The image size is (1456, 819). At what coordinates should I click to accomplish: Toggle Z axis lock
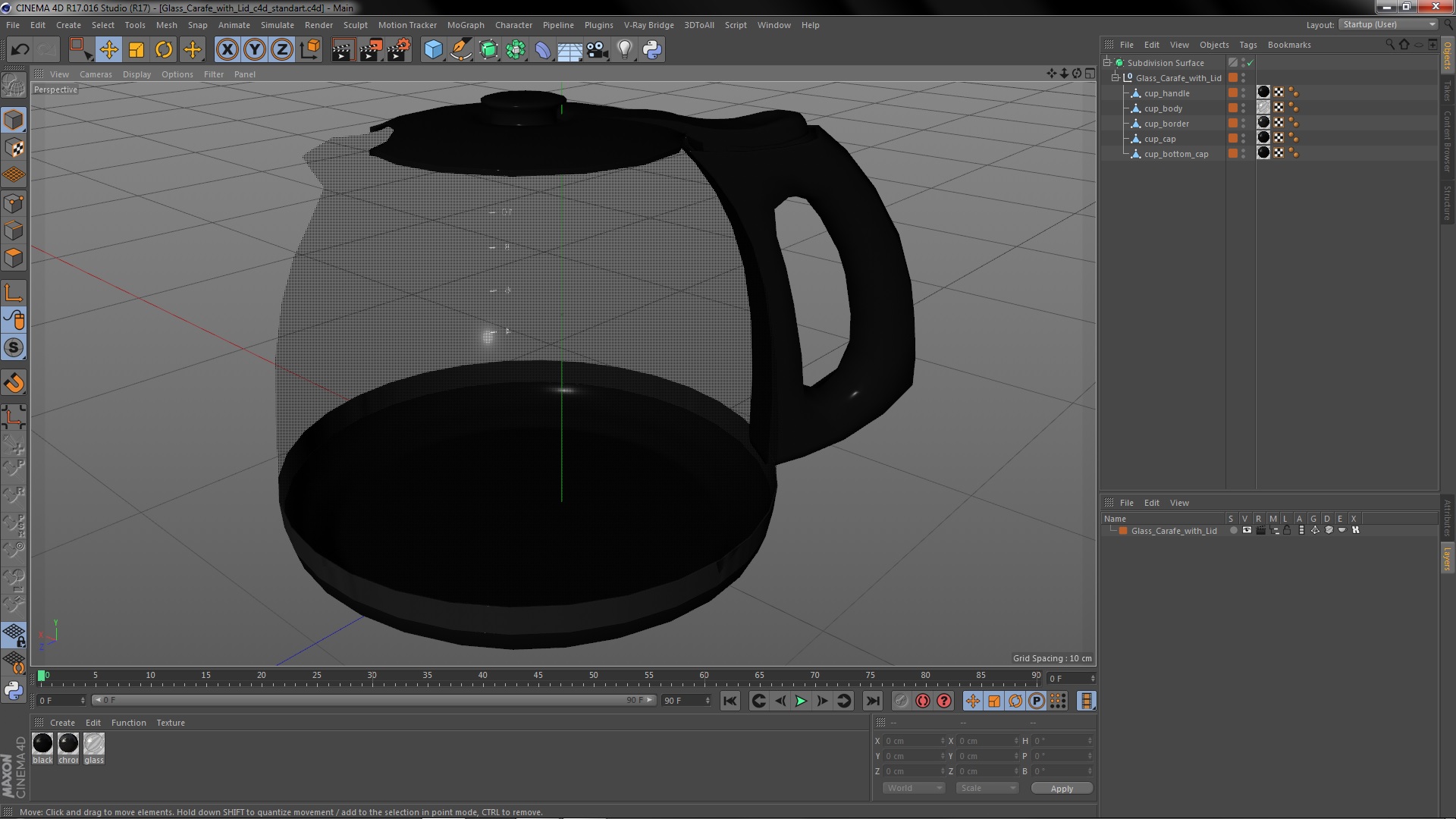tap(282, 50)
